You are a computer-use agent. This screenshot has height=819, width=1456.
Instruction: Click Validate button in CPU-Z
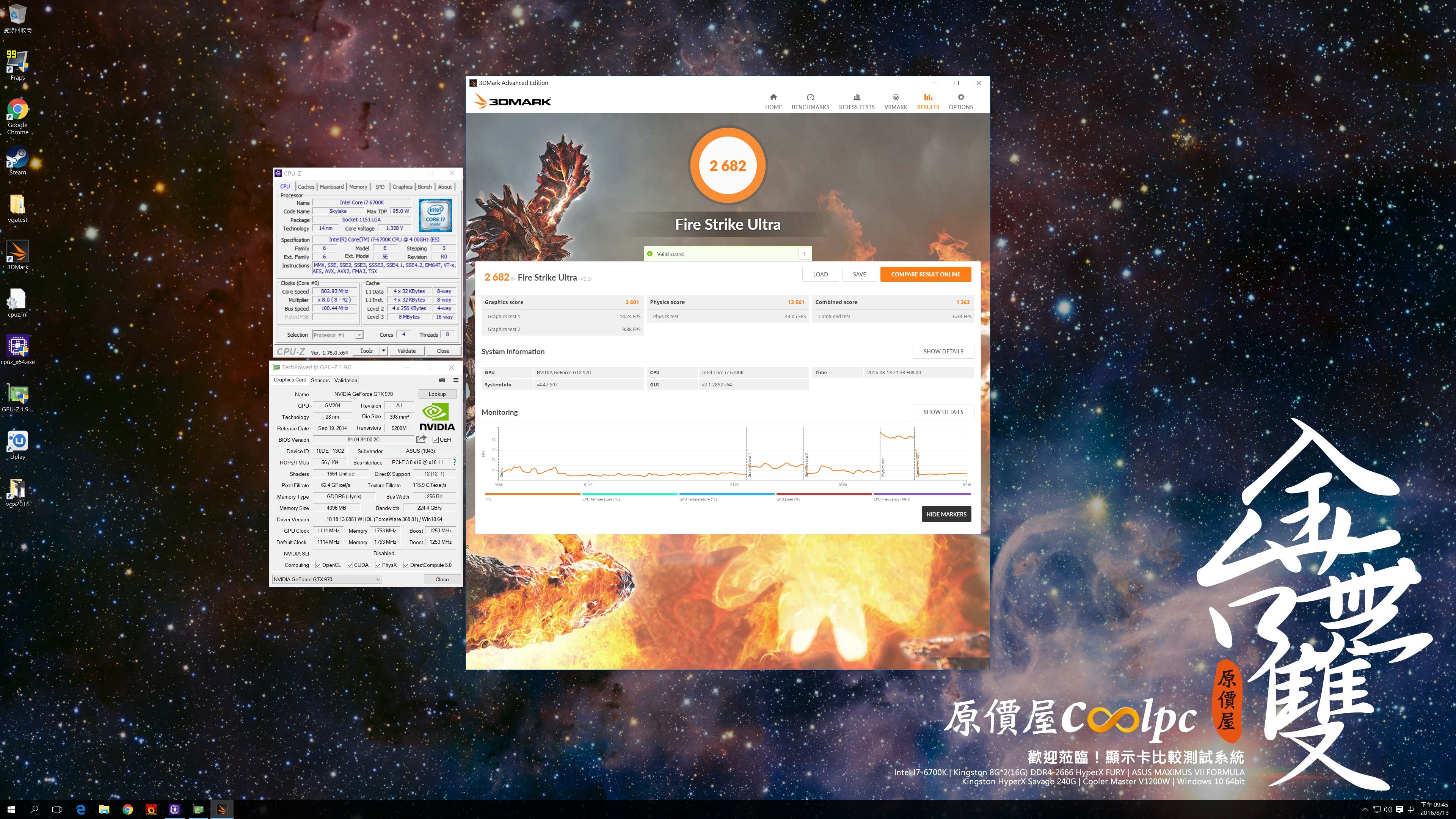coord(406,350)
